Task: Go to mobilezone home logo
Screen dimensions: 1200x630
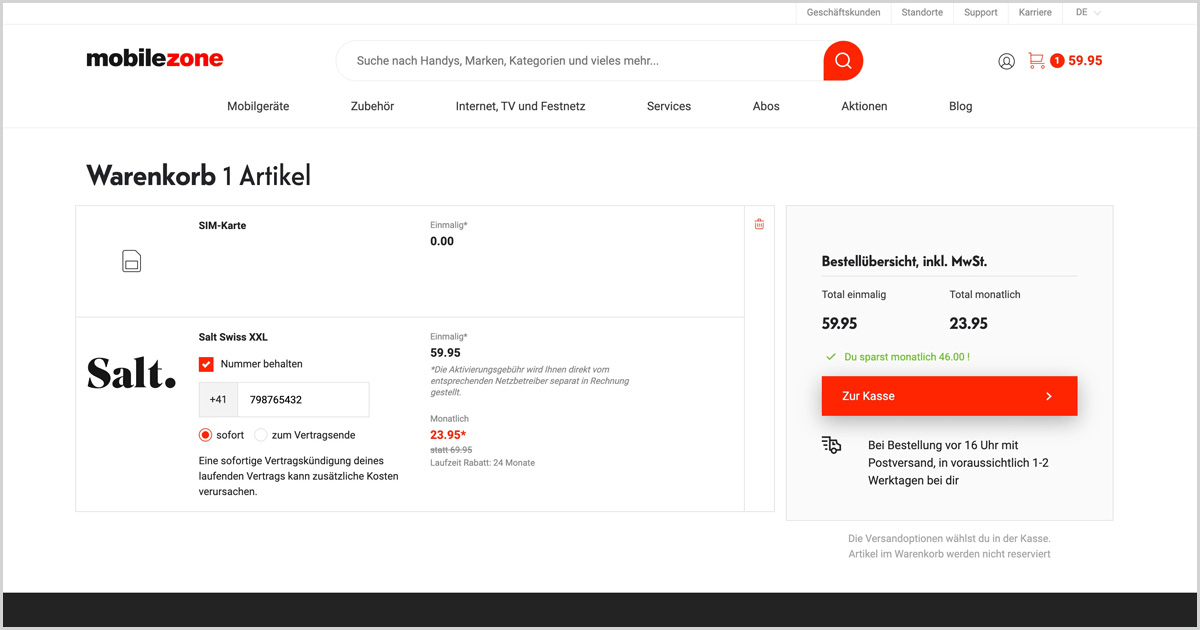Action: [x=155, y=59]
